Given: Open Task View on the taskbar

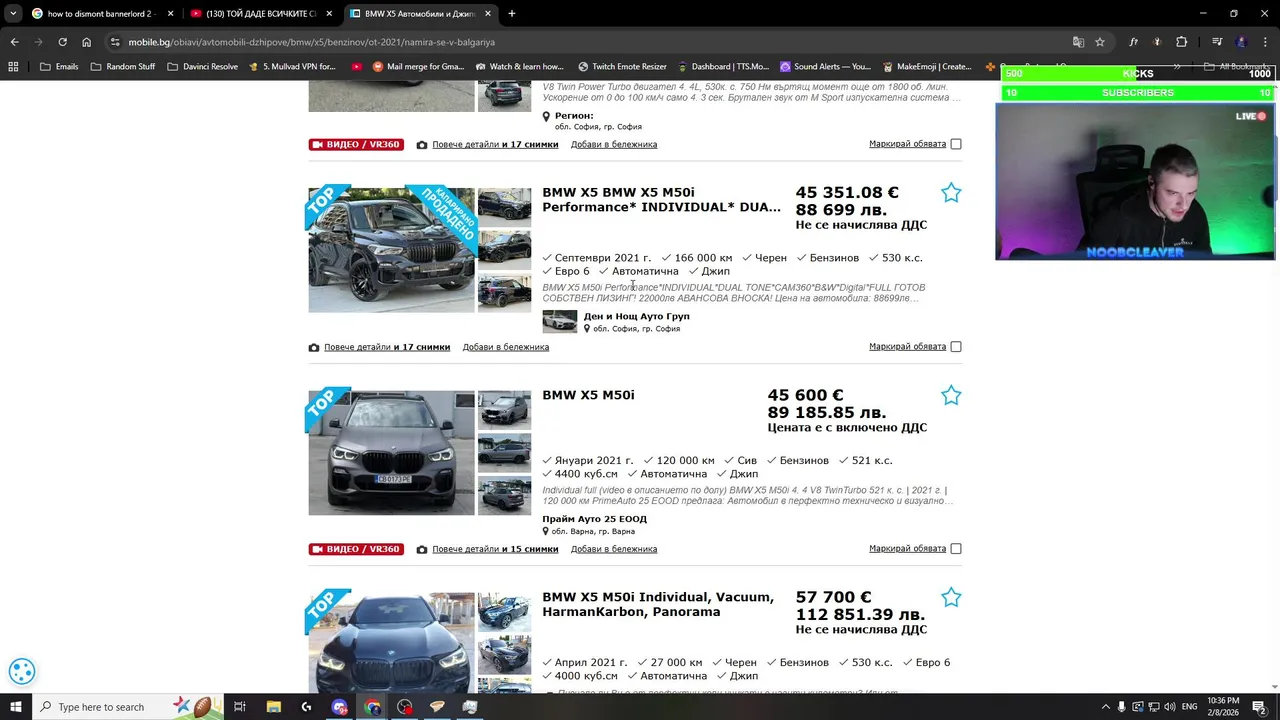Looking at the screenshot, I should point(240,707).
